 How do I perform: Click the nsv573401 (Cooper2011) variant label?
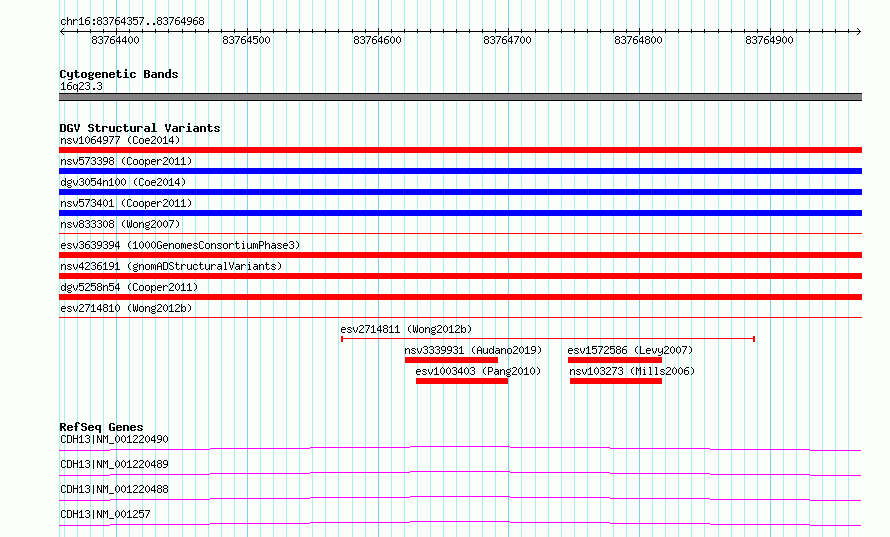[126, 203]
